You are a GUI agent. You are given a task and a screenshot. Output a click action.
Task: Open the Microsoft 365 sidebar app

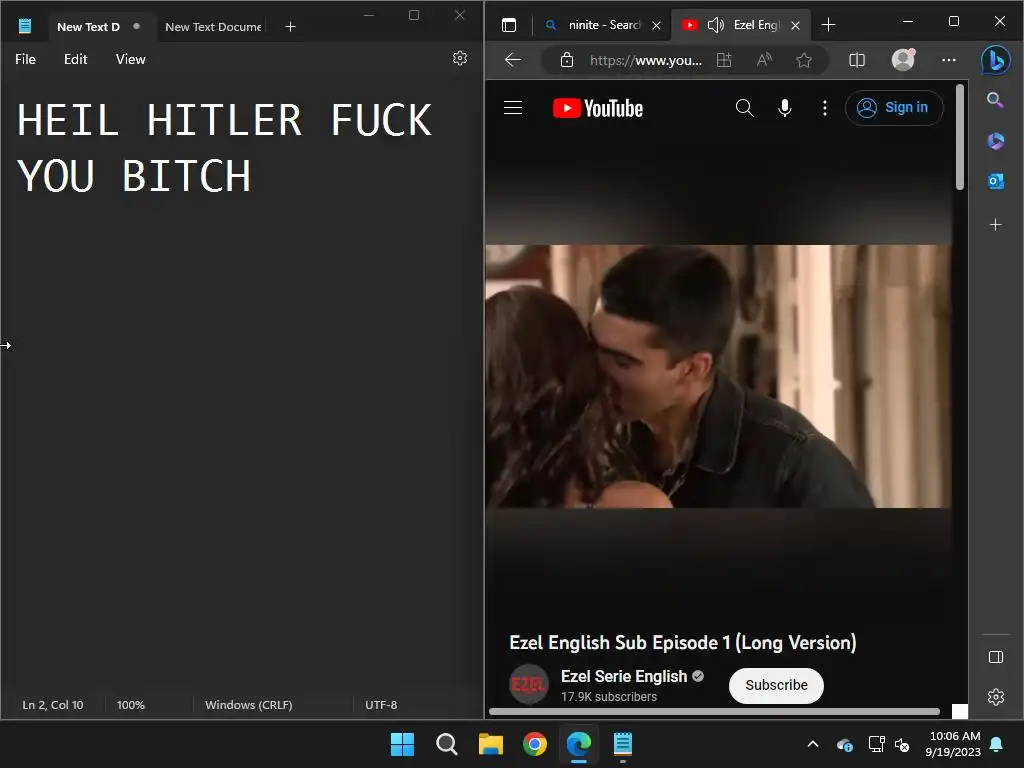[995, 140]
